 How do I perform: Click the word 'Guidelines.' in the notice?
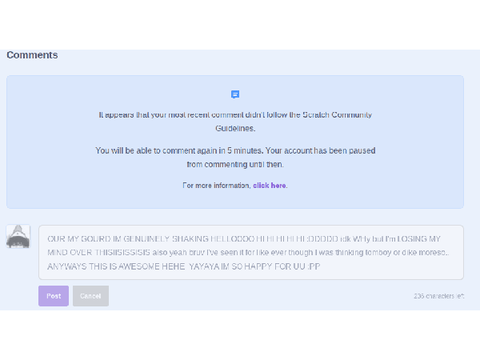pos(235,128)
